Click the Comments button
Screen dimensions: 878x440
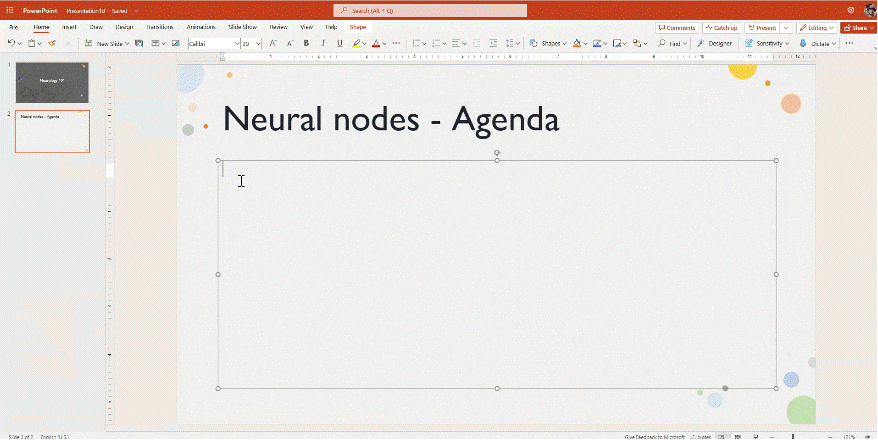click(x=677, y=27)
